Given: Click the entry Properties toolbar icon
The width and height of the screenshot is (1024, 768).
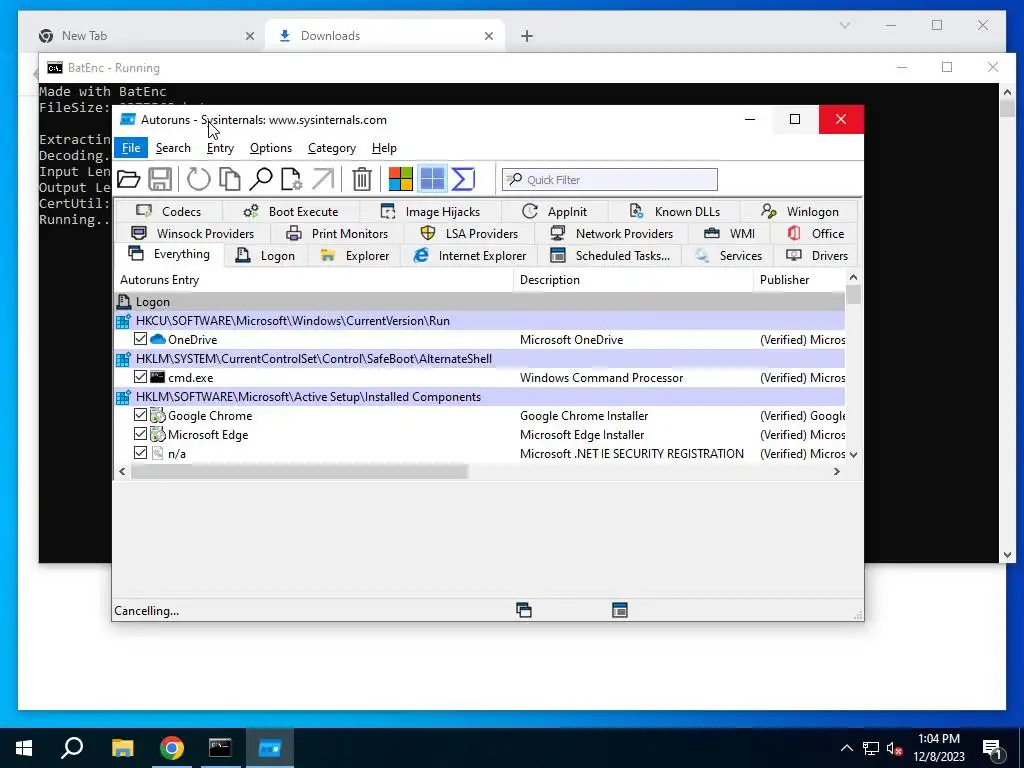Looking at the screenshot, I should [291, 179].
